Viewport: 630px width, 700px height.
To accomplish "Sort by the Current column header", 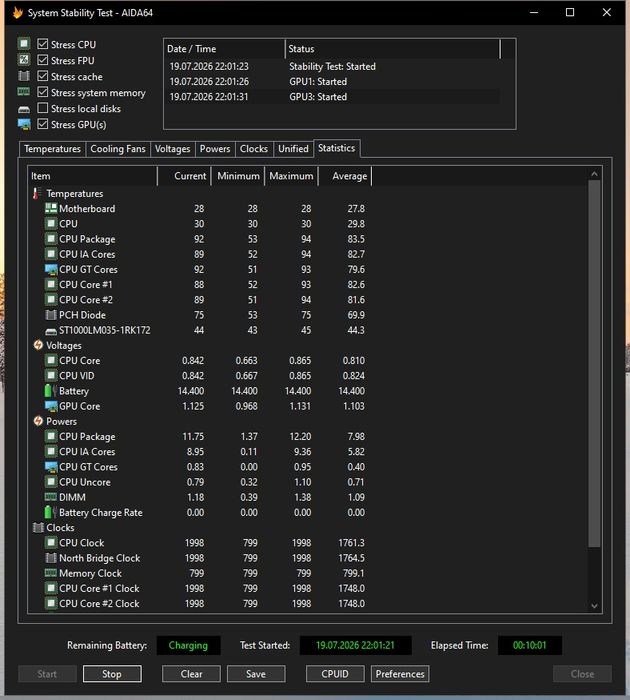I will (184, 176).
